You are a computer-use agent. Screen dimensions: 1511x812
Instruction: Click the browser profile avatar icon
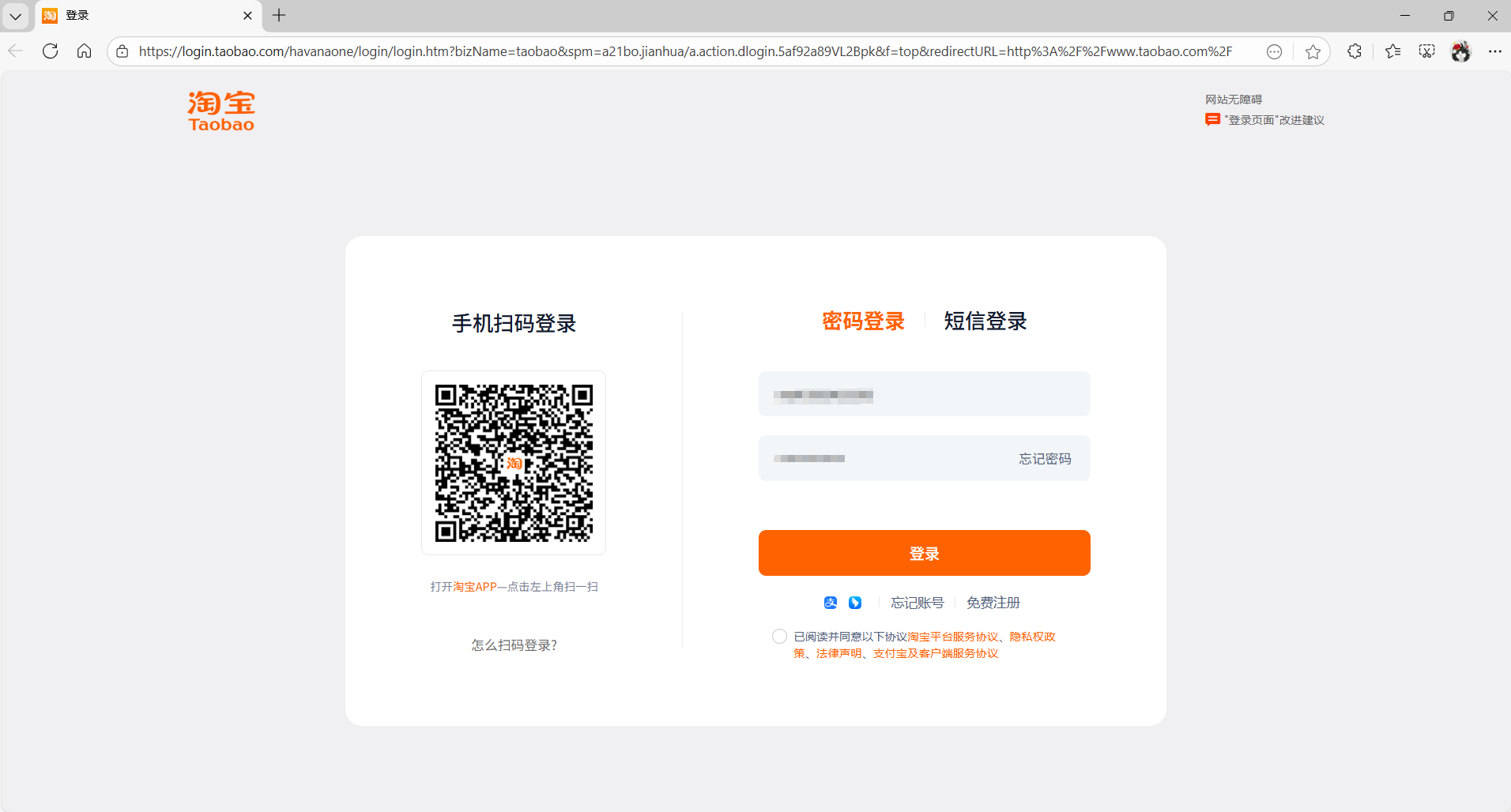[x=1462, y=51]
